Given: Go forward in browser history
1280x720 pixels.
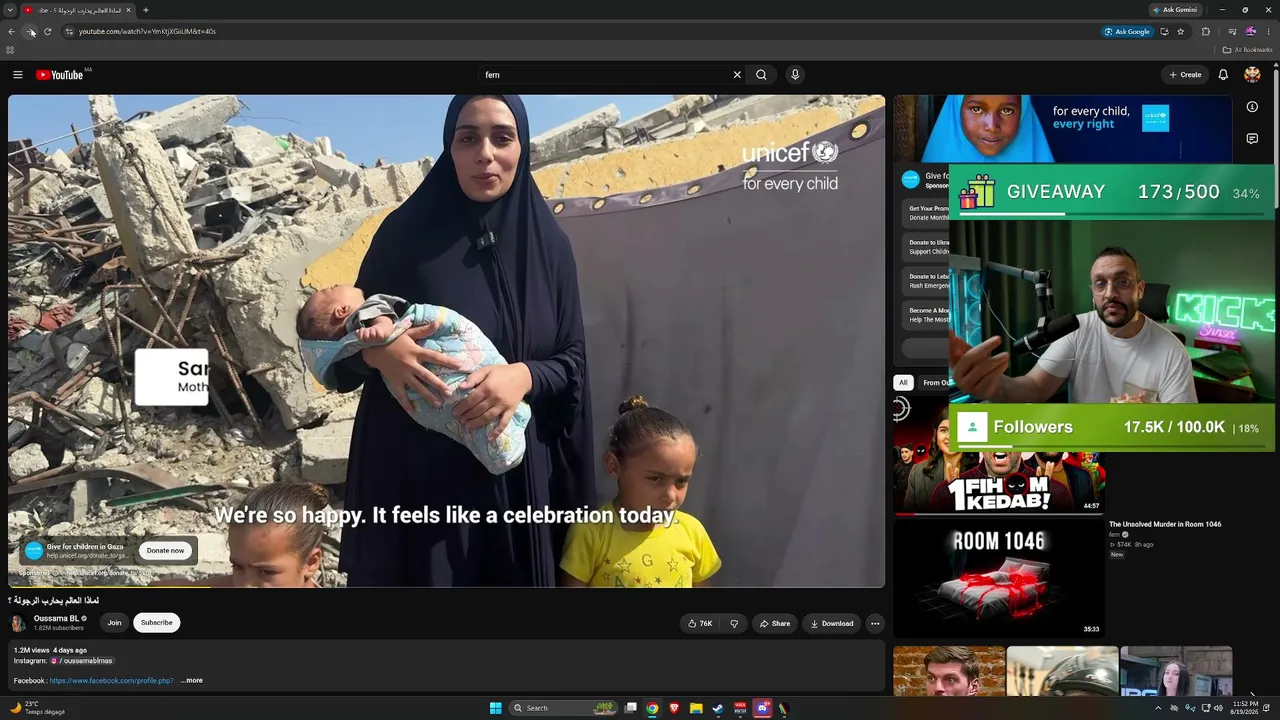Looking at the screenshot, I should (x=29, y=31).
